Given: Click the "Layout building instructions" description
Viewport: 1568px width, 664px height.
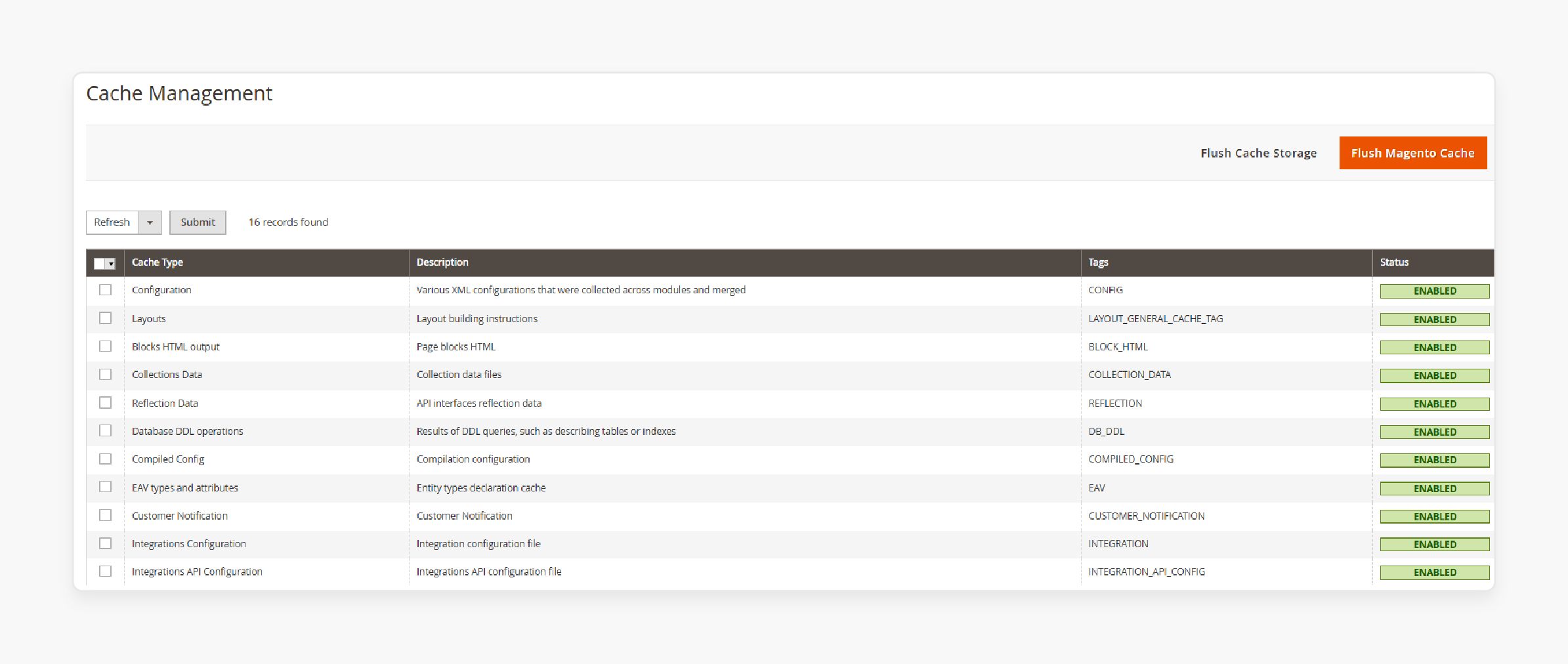Looking at the screenshot, I should (477, 319).
